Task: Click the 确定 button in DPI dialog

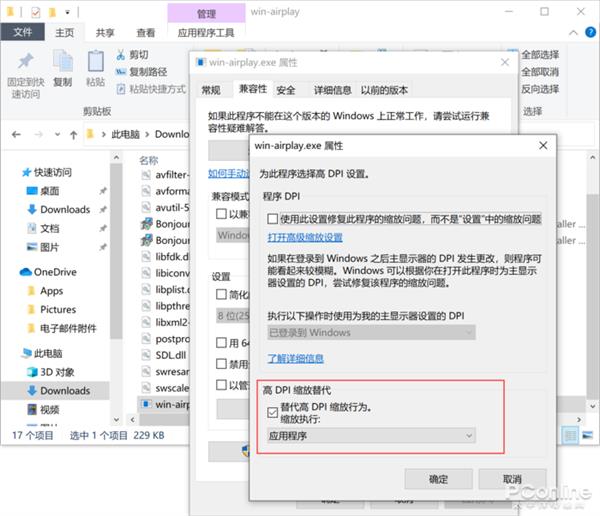Action: click(x=438, y=479)
